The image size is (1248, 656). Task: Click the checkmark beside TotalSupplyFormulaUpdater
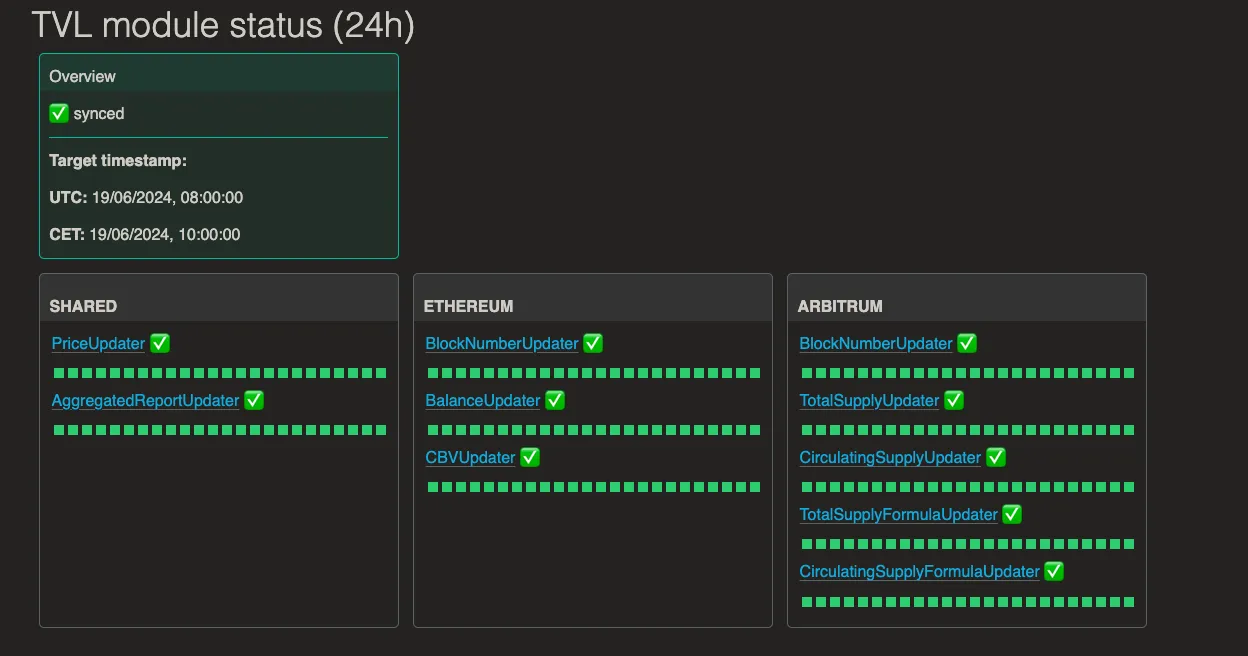pyautogui.click(x=1012, y=514)
